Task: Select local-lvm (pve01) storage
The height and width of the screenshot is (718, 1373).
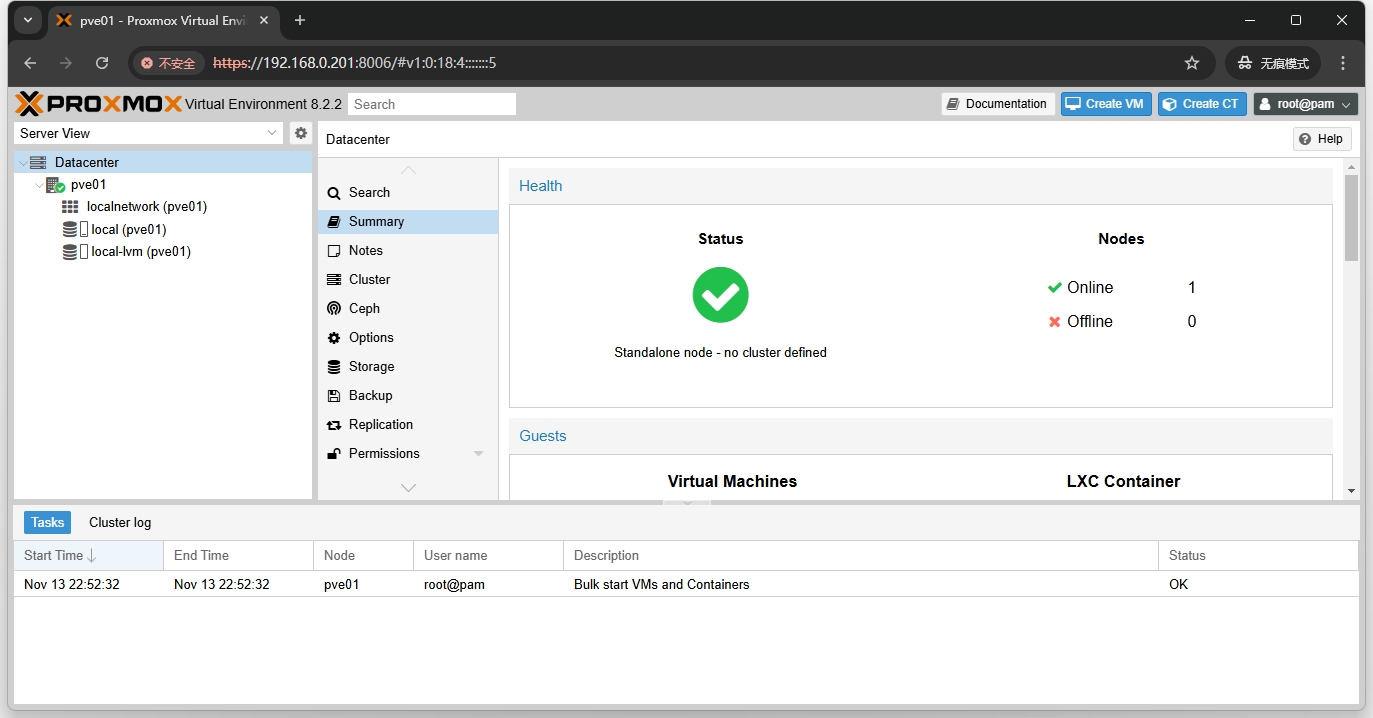Action: (x=140, y=252)
